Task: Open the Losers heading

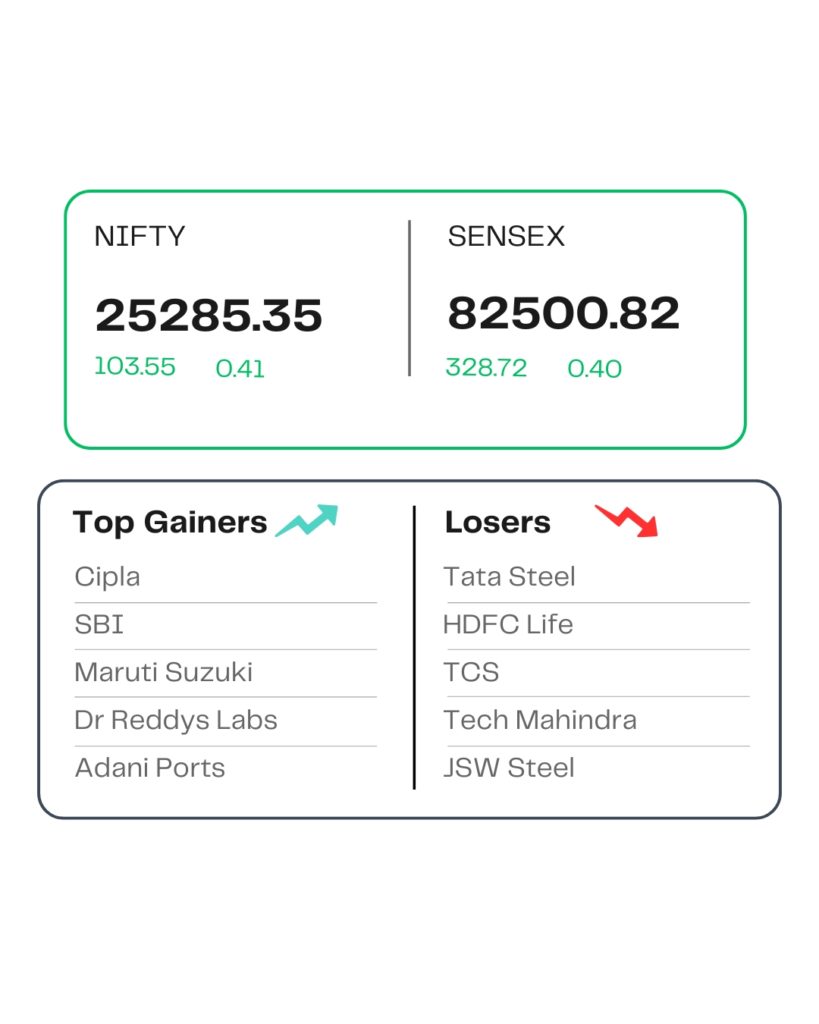Action: (x=498, y=522)
